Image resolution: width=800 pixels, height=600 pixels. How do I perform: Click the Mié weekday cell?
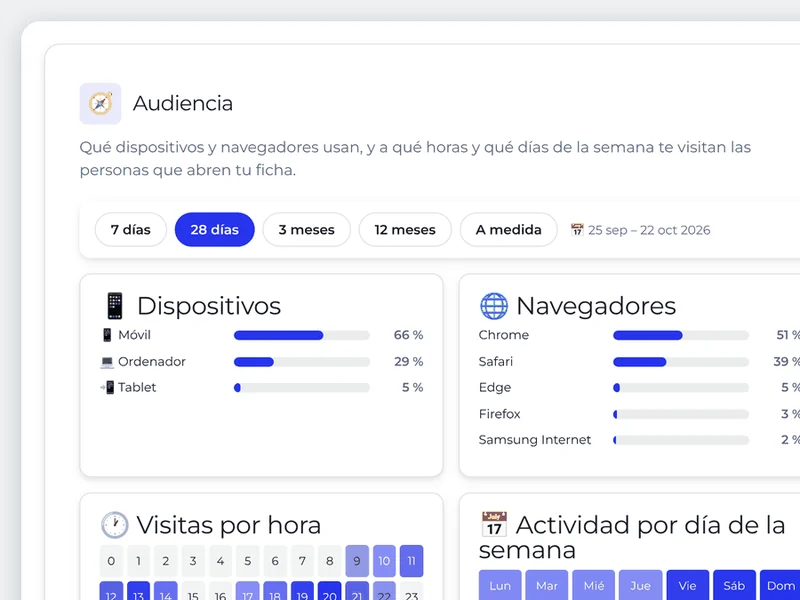pos(594,585)
